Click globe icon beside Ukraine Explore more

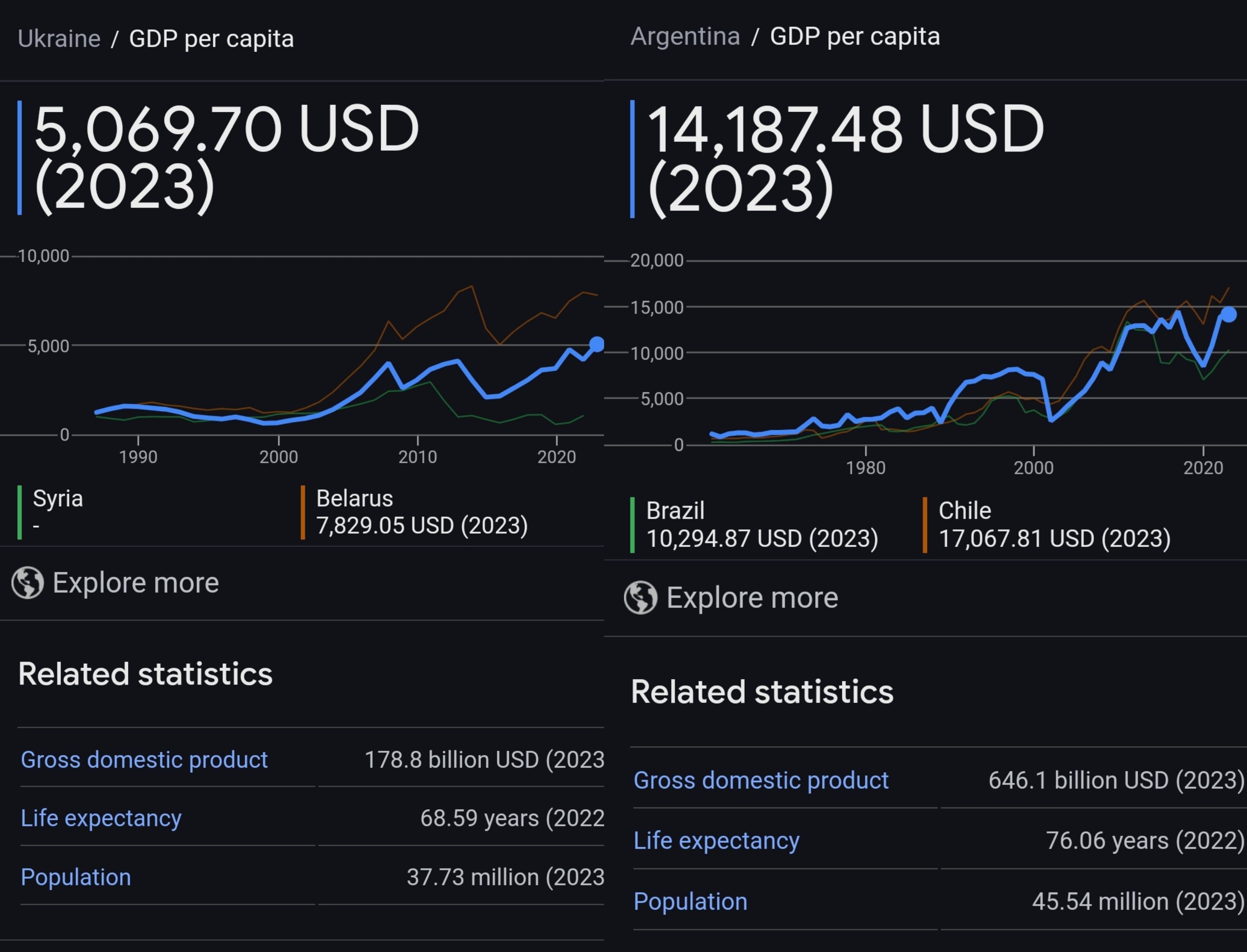click(x=28, y=583)
